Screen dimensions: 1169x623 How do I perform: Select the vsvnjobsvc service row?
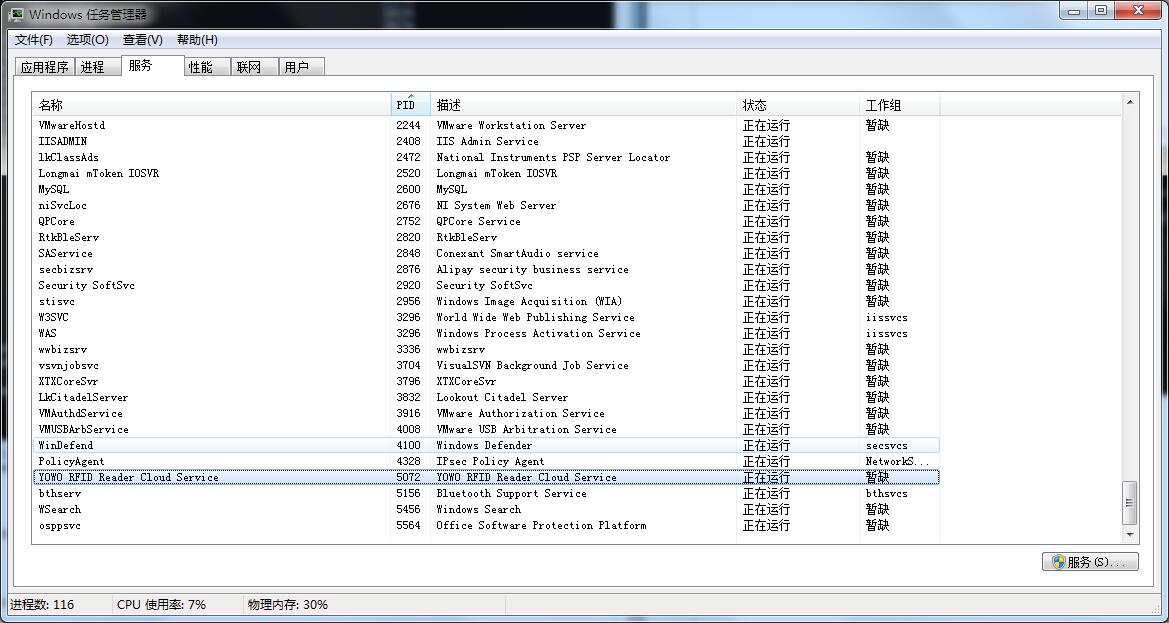click(486, 365)
